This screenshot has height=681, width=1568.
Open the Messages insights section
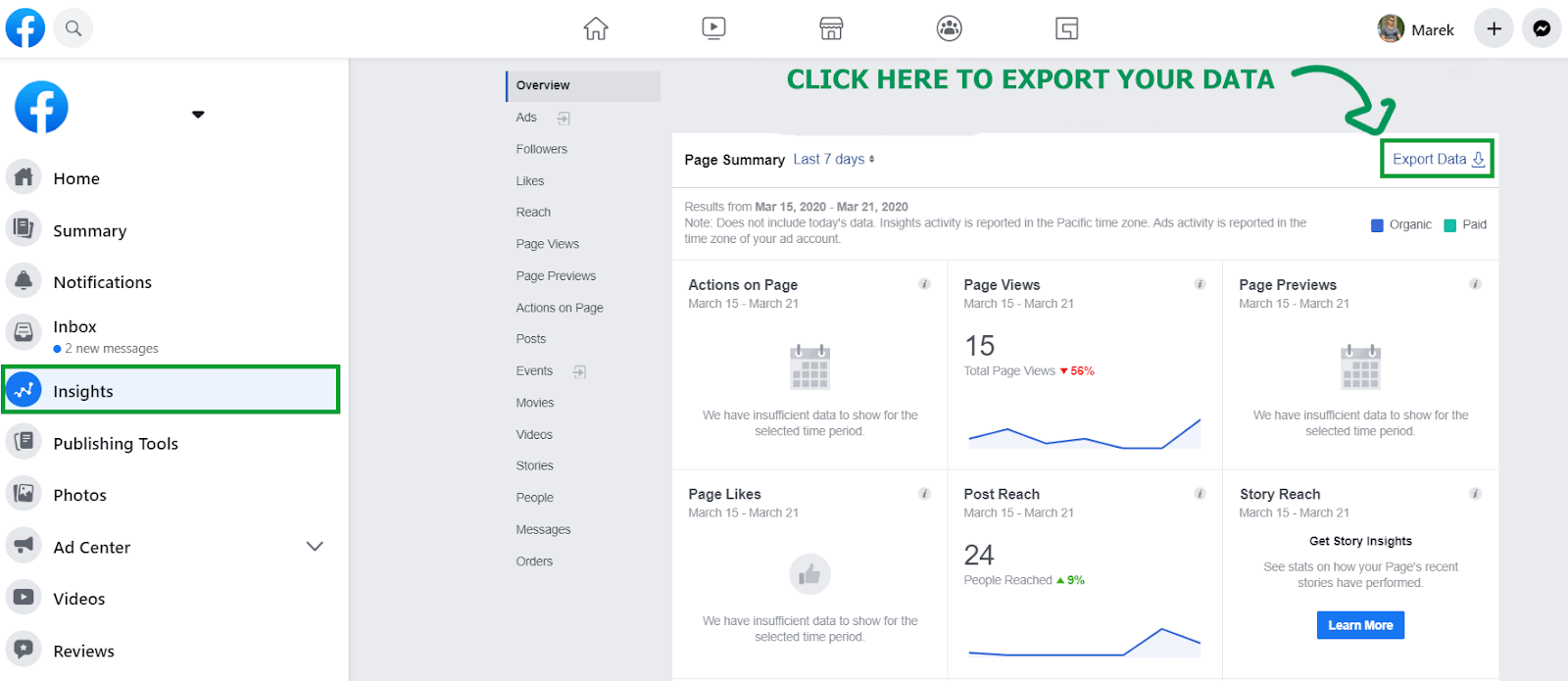point(543,530)
